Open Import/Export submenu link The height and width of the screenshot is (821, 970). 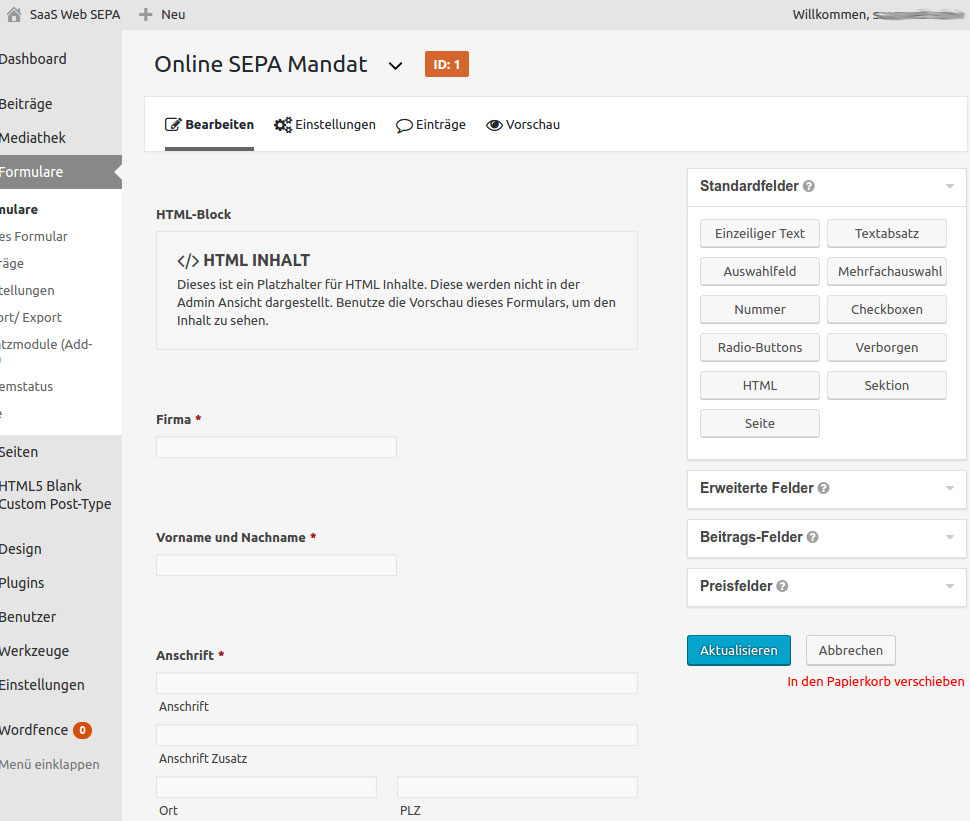31,317
